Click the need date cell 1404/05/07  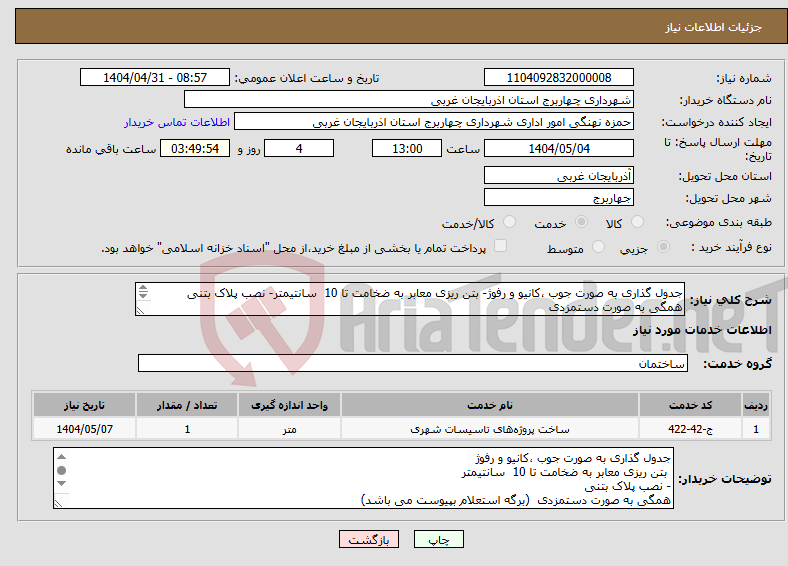tap(84, 429)
